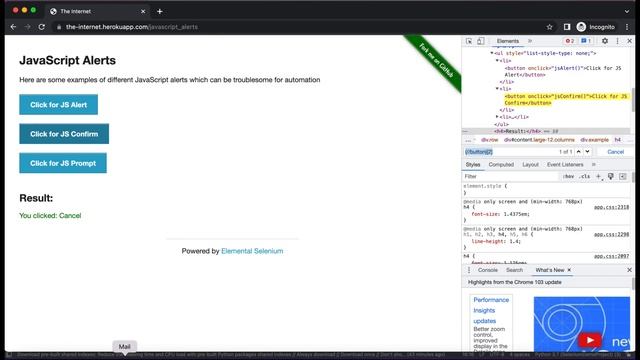Screen dimensions: 640x360
Task: Switch drawer to the Search tab
Action: (514, 270)
